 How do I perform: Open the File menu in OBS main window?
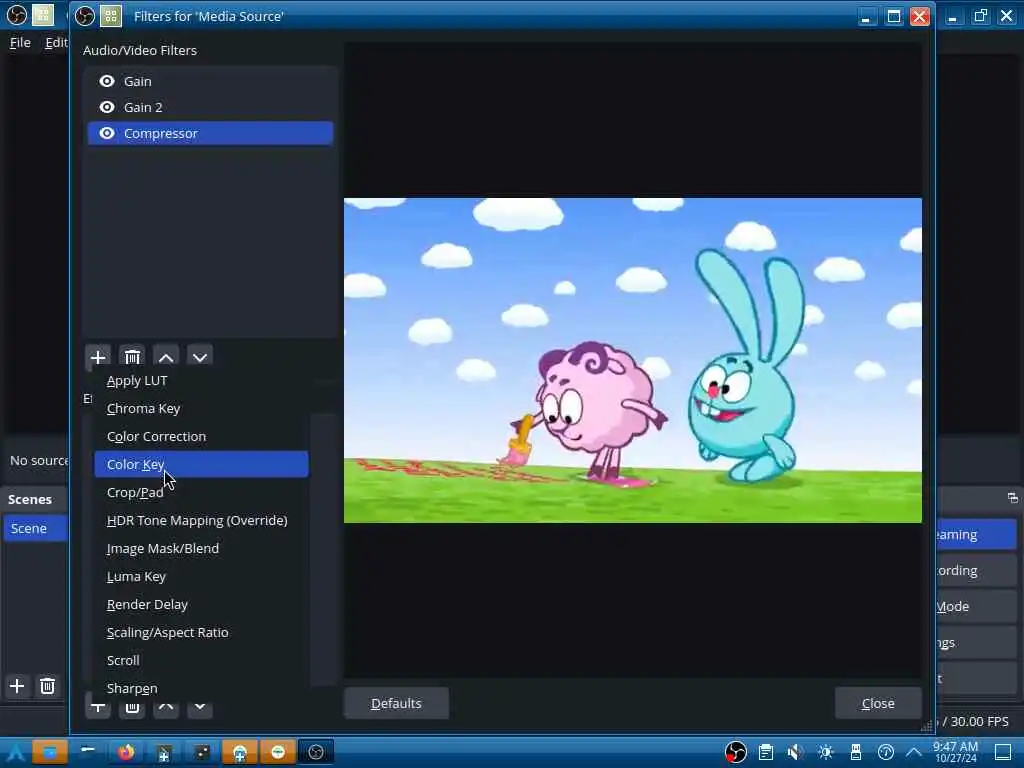click(20, 42)
